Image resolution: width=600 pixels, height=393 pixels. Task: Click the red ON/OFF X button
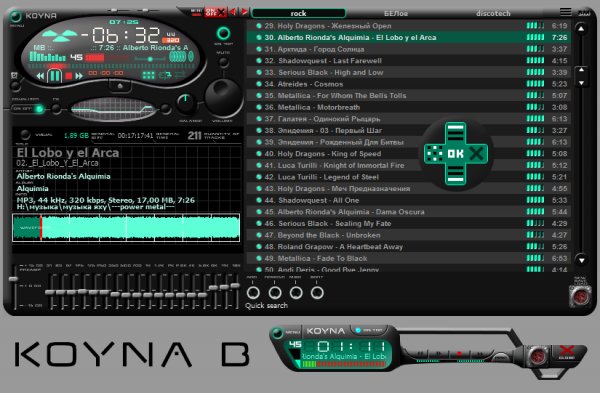pyautogui.click(x=215, y=12)
